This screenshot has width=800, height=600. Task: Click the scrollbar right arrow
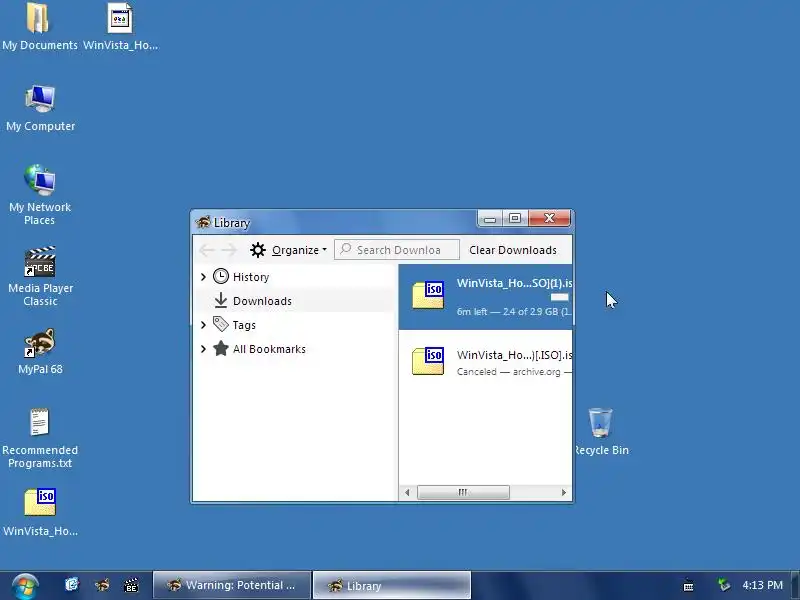563,492
